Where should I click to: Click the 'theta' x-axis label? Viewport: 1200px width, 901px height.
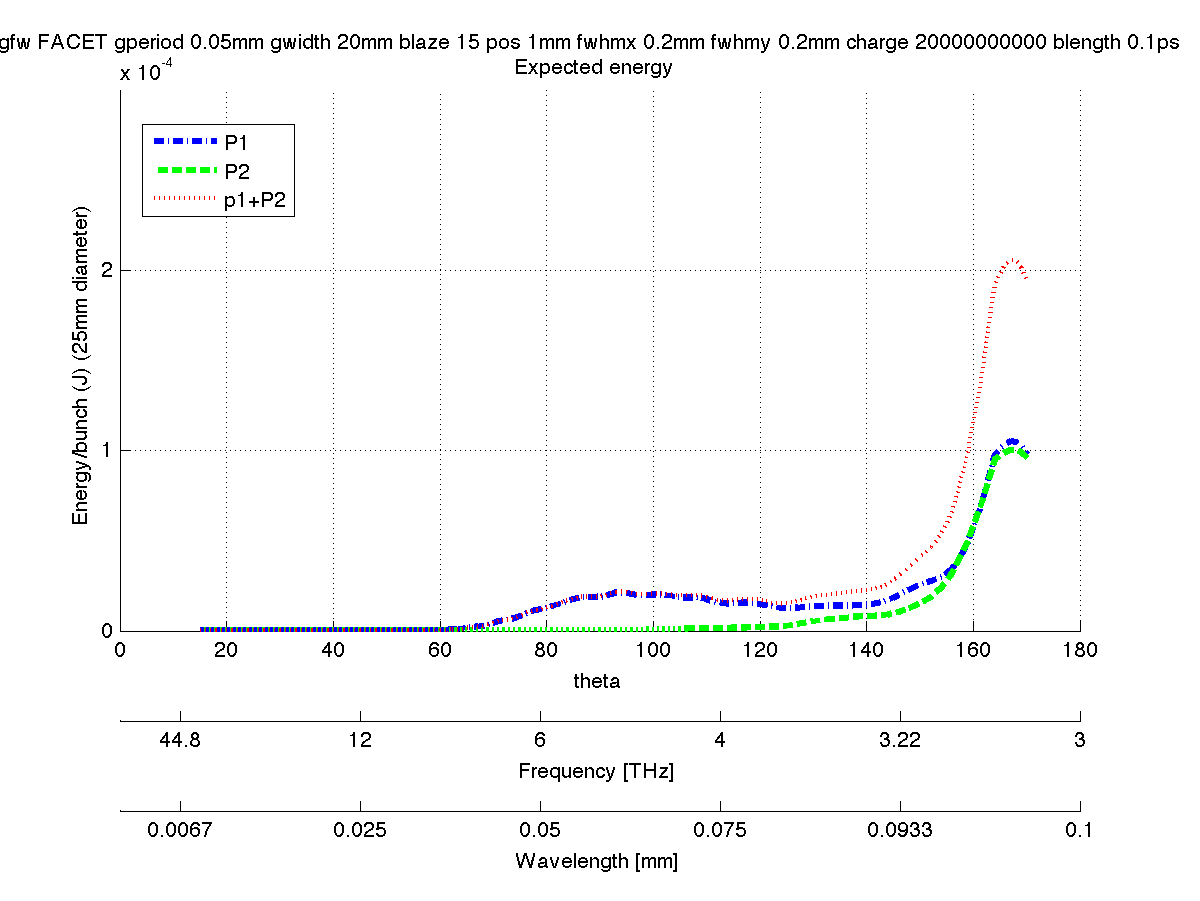(x=596, y=681)
